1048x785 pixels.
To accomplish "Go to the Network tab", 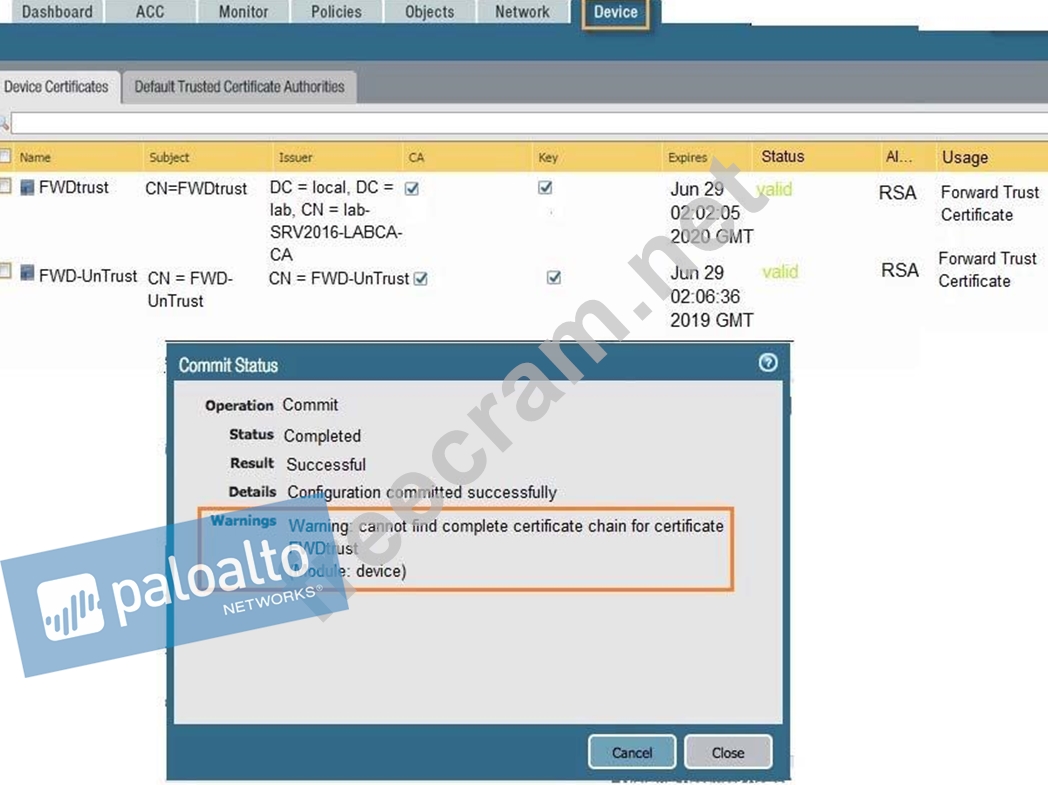I will (x=522, y=13).
